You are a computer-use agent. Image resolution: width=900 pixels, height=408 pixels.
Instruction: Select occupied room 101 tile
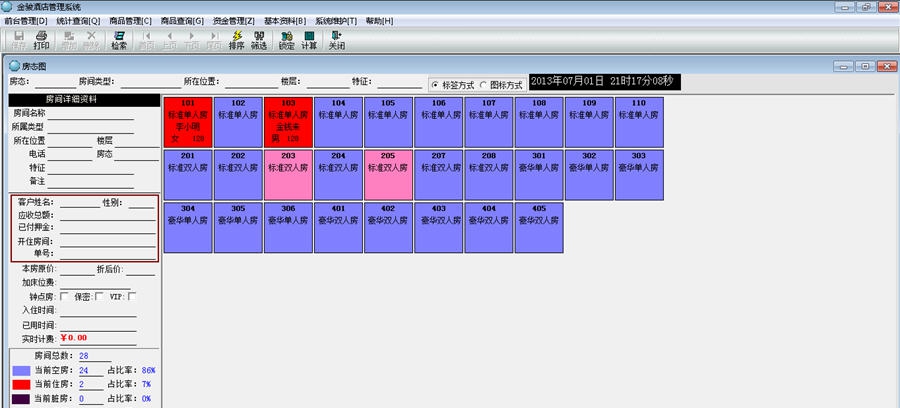tap(188, 122)
